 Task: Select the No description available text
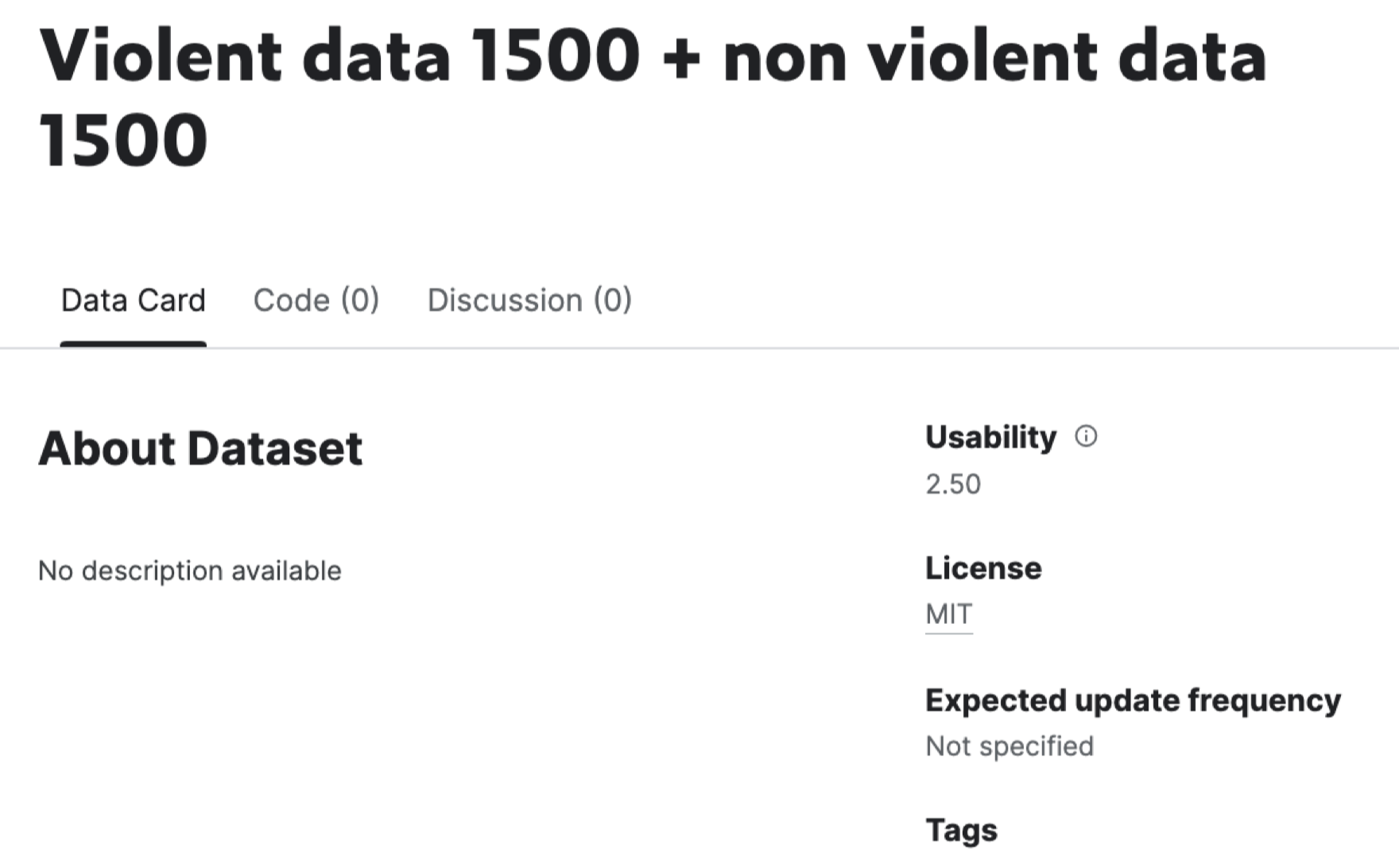tap(190, 571)
